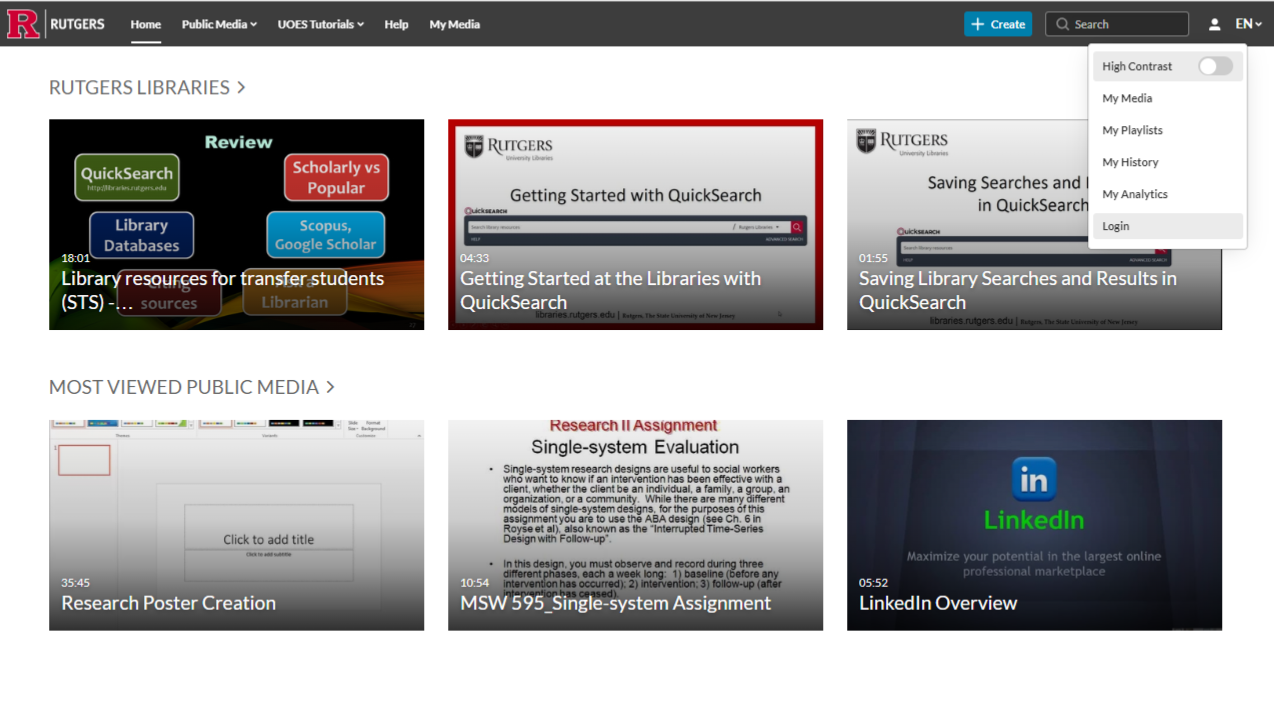Open Research Poster Creation video
This screenshot has width=1274, height=720.
click(x=236, y=525)
